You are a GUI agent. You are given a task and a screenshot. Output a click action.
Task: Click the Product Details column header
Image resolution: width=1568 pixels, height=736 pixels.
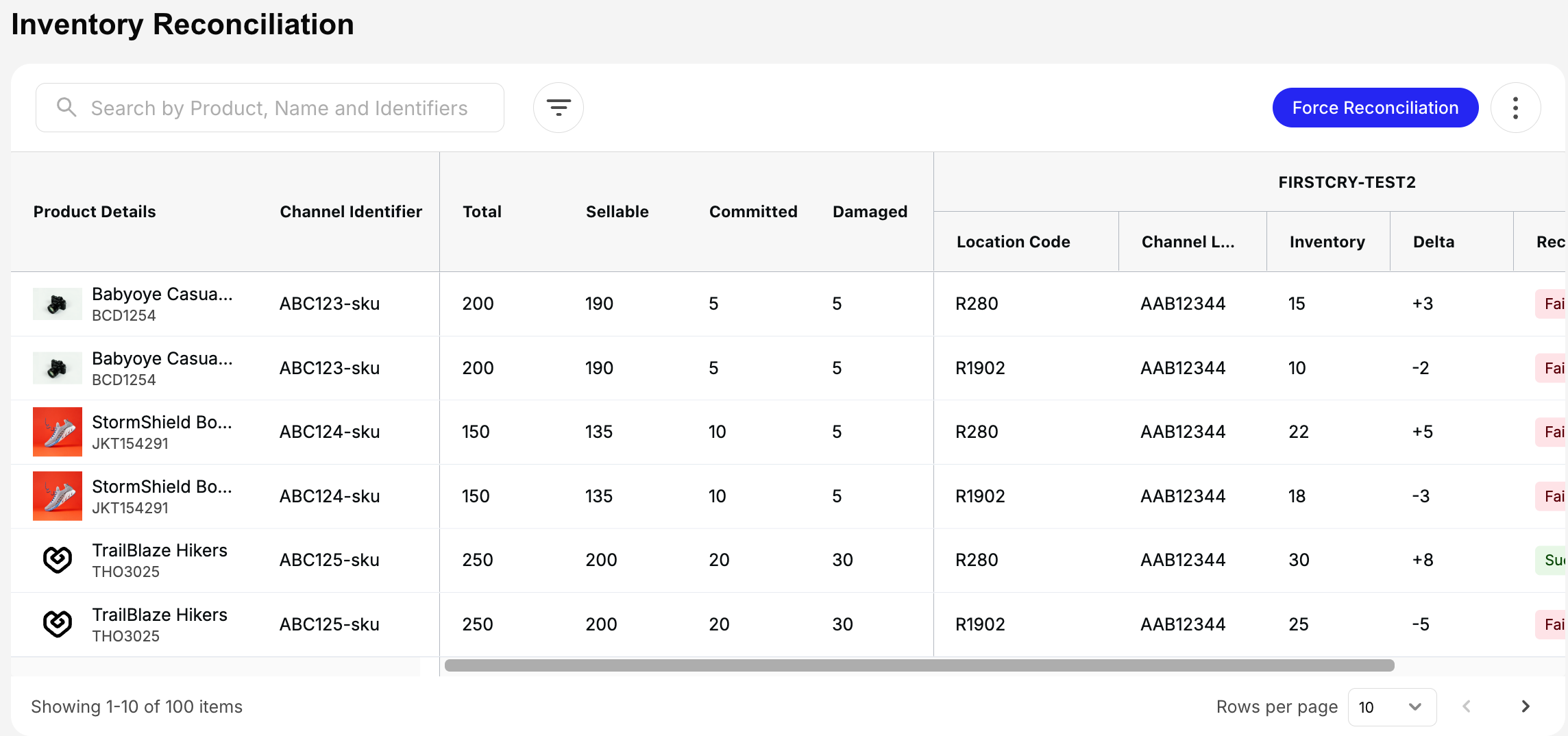point(95,212)
